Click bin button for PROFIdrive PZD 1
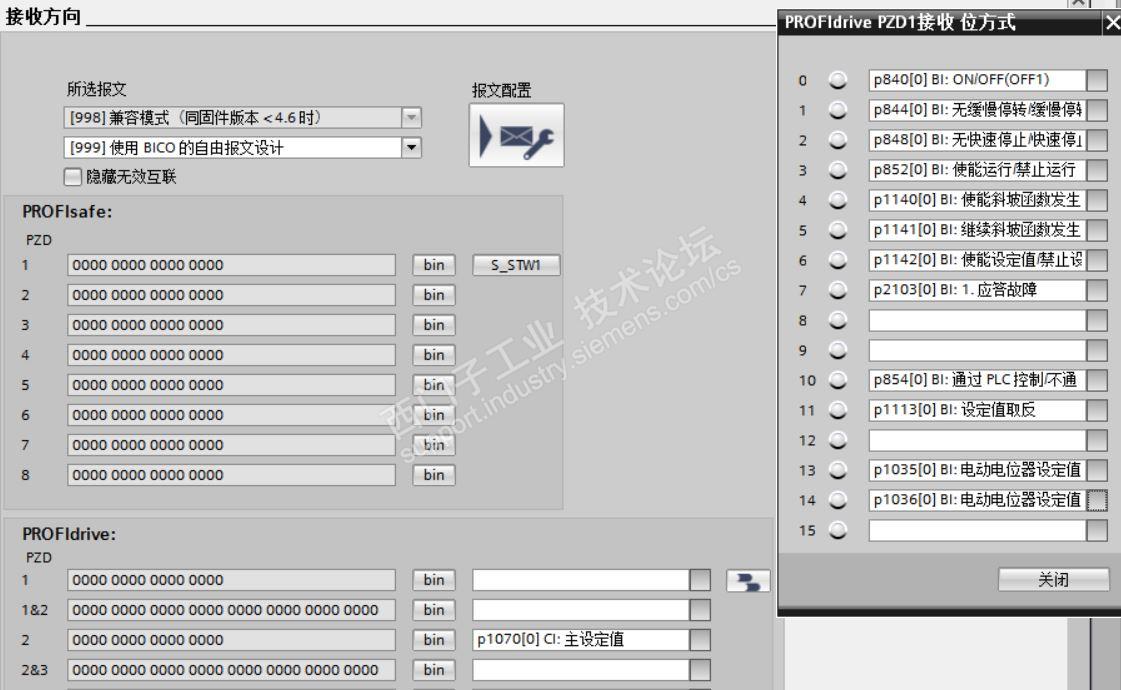 pyautogui.click(x=433, y=580)
